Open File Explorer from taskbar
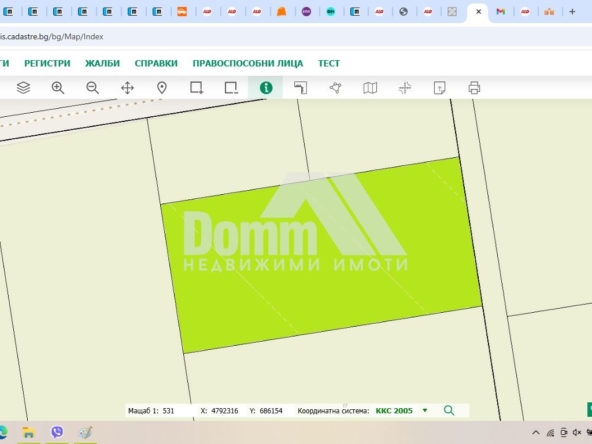The width and height of the screenshot is (592, 444). pyautogui.click(x=29, y=432)
